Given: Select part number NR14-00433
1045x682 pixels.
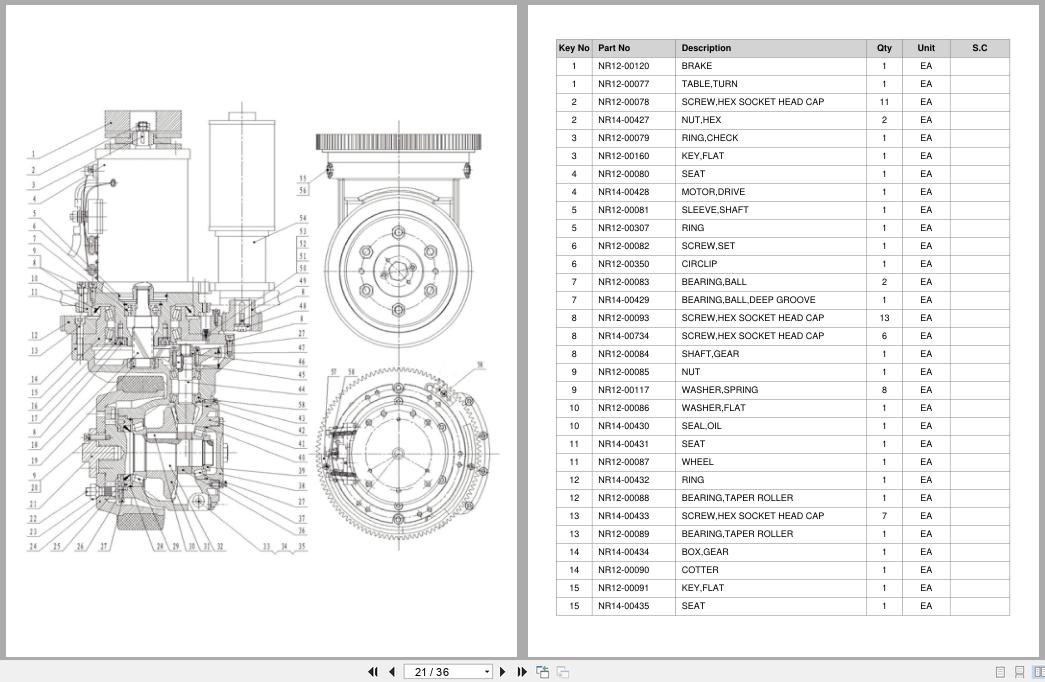Looking at the screenshot, I should pos(623,516).
